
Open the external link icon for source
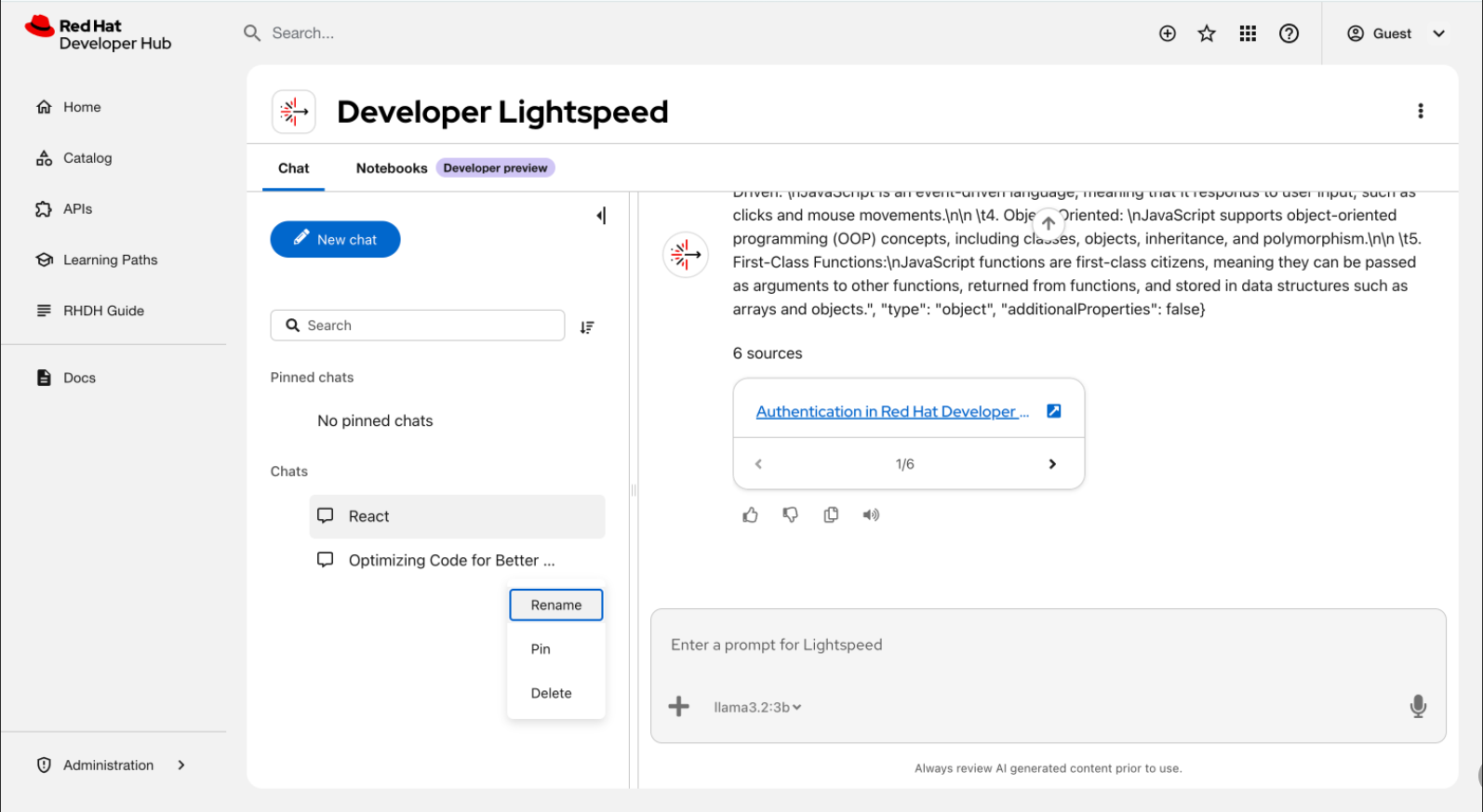1053,411
